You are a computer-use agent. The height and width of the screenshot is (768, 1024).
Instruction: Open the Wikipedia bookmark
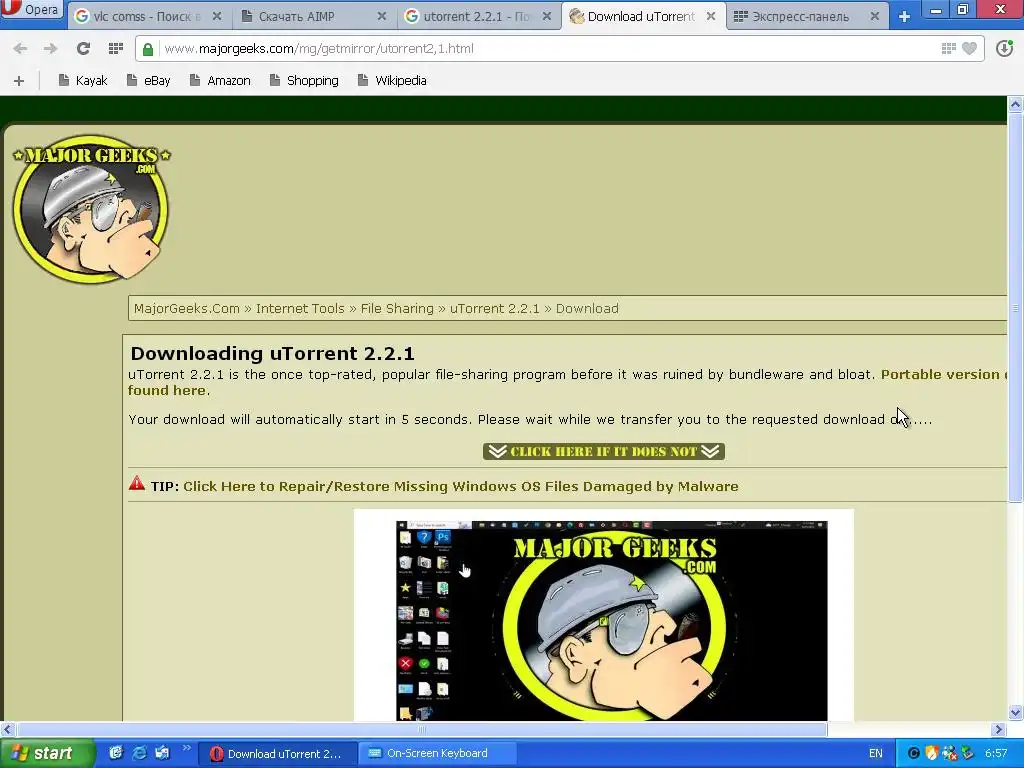click(392, 80)
